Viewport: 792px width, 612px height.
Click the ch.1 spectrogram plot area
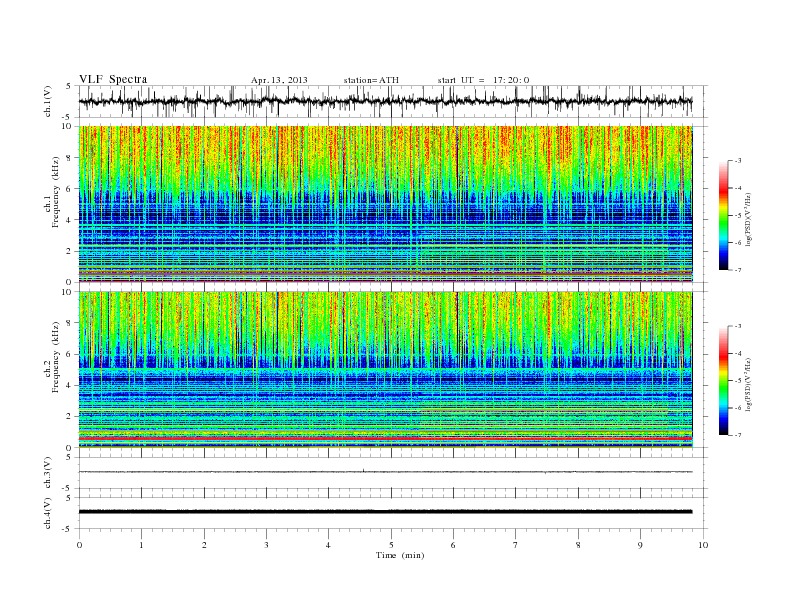[x=386, y=204]
